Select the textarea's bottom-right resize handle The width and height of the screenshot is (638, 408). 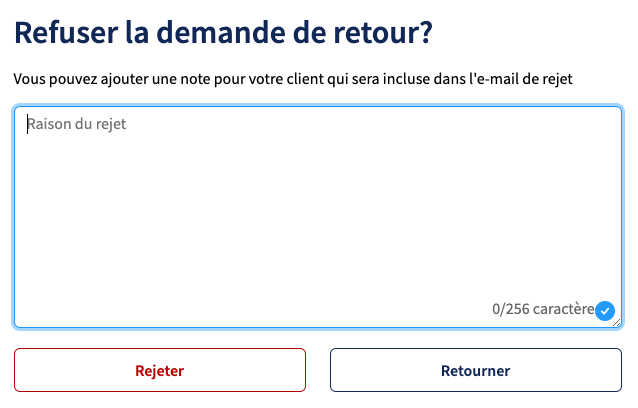pyautogui.click(x=617, y=323)
